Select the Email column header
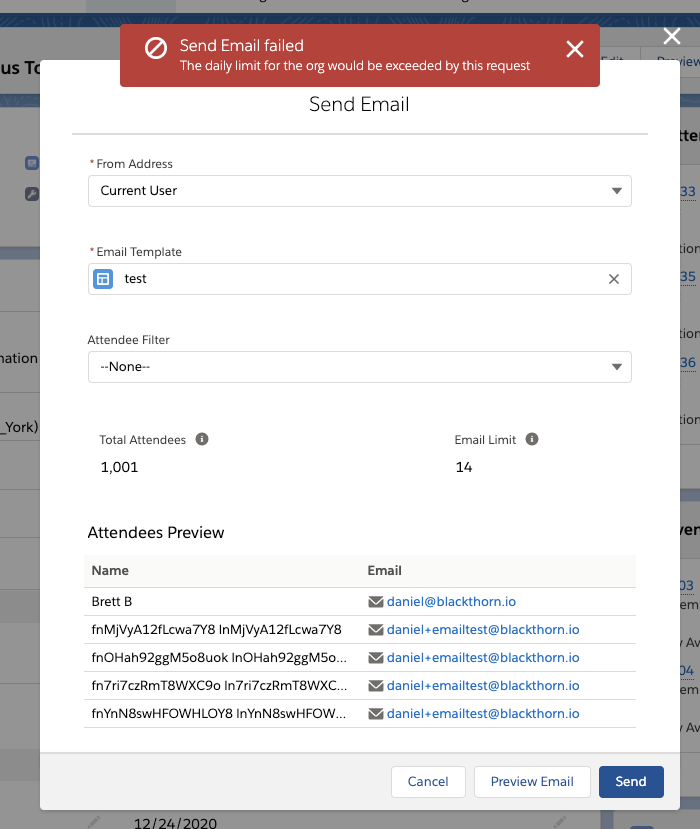Screen dimensions: 700x829 pos(384,570)
